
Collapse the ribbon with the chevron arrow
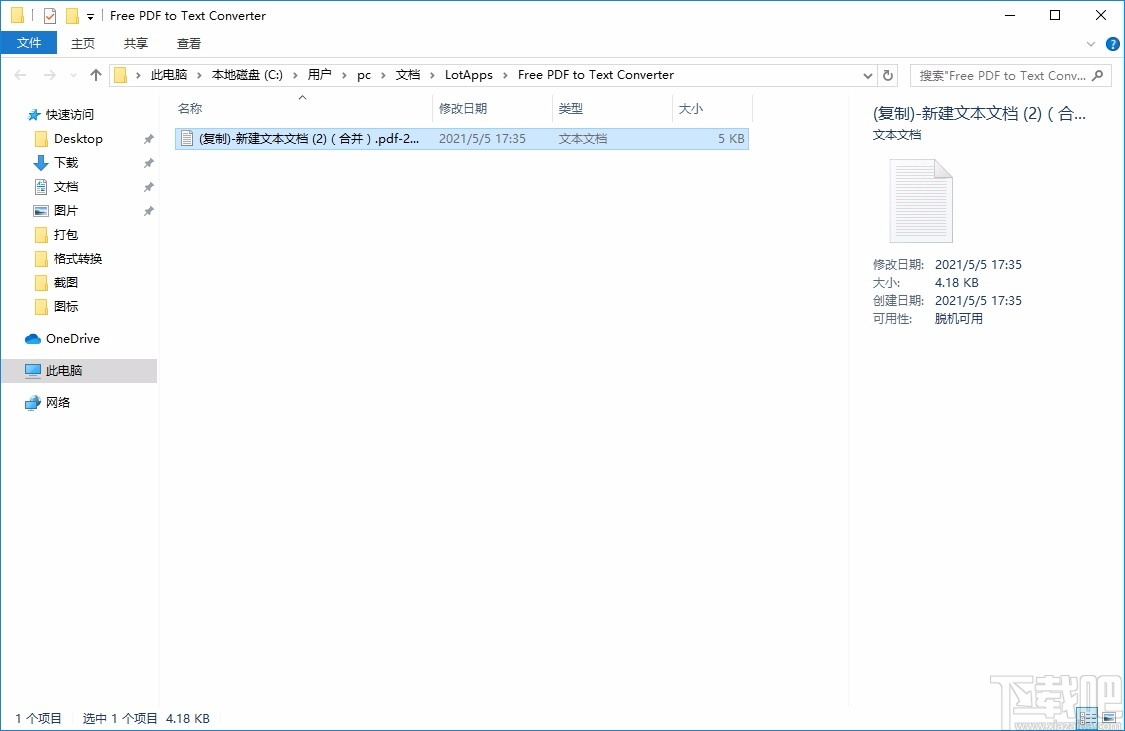(x=1091, y=43)
